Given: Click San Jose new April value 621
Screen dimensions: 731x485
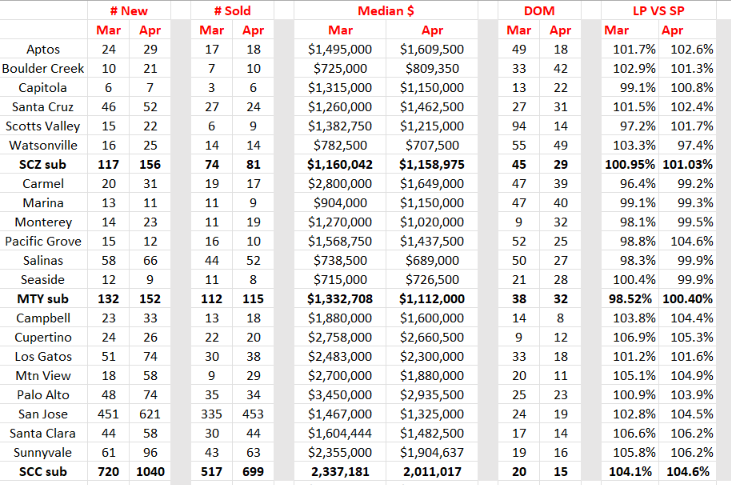Looking at the screenshot, I should pyautogui.click(x=150, y=414).
